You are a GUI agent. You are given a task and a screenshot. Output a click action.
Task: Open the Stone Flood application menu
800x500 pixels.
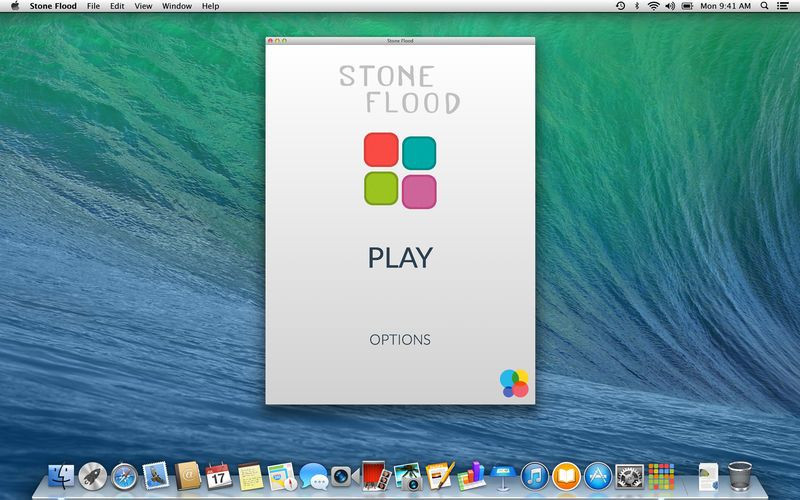coord(53,6)
